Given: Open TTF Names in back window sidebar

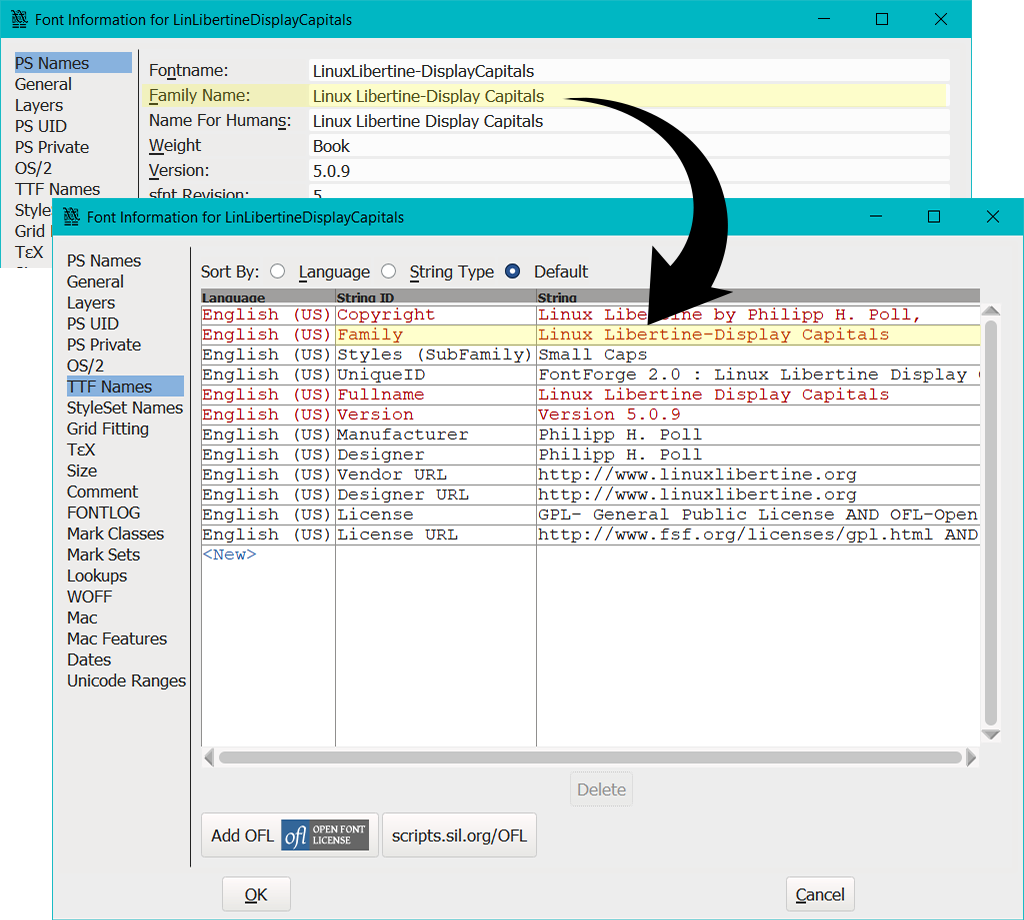Looking at the screenshot, I should click(57, 189).
